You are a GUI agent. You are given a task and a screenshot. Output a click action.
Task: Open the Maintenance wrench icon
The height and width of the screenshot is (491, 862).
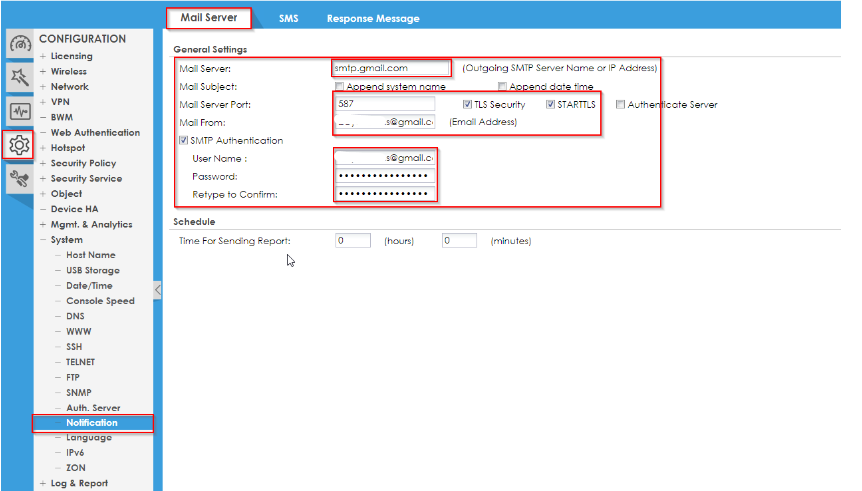[19, 179]
